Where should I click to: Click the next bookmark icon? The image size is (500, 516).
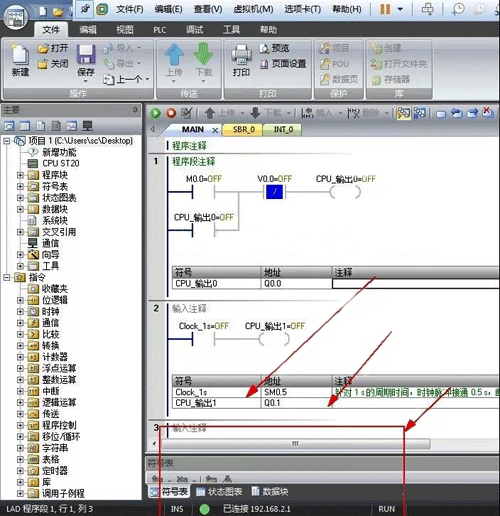(472, 113)
